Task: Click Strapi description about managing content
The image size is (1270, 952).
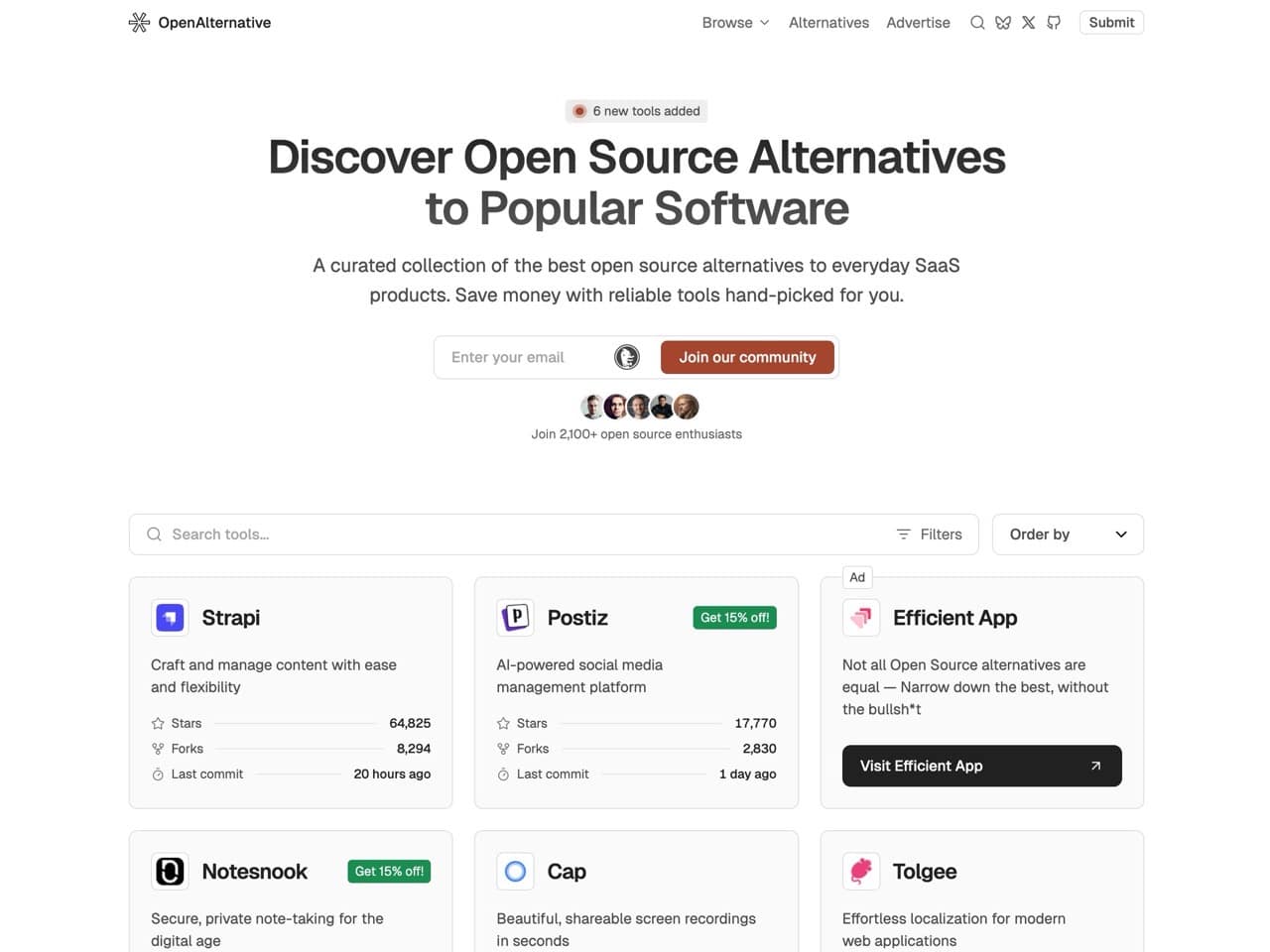Action: click(274, 676)
